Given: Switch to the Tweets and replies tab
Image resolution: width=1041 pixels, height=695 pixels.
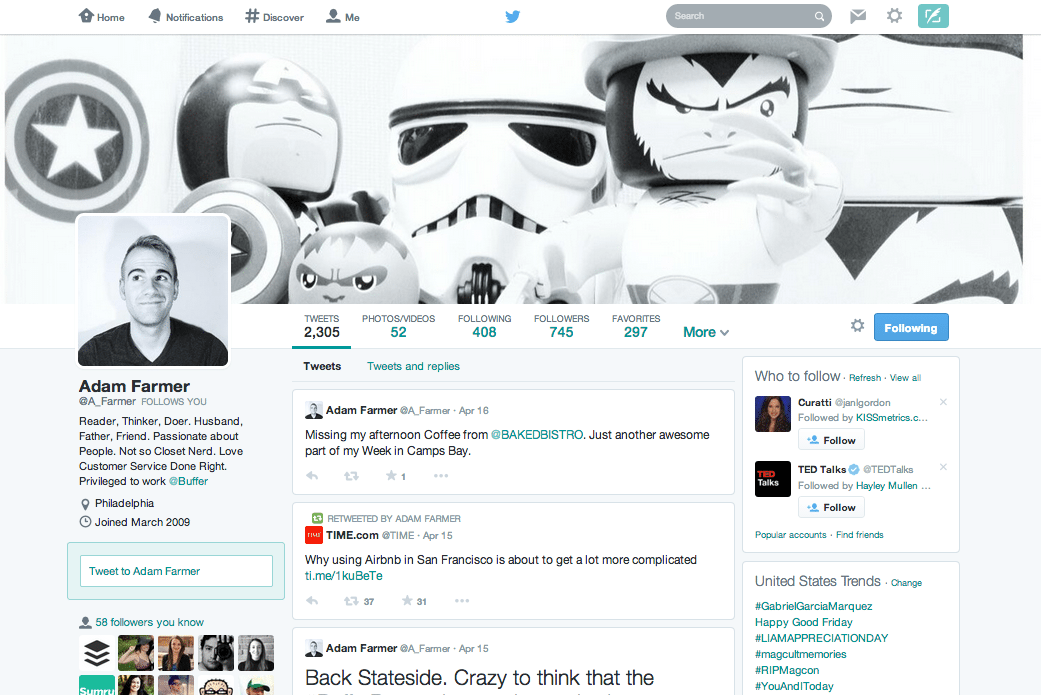Looking at the screenshot, I should point(413,366).
